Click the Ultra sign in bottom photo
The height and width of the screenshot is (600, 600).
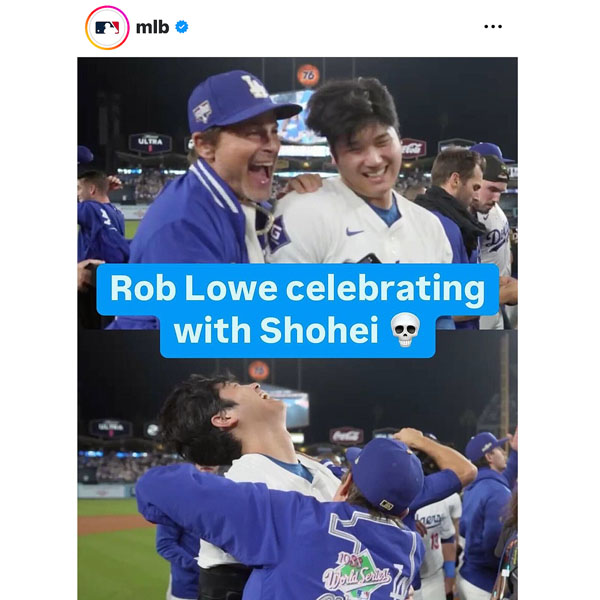110,428
